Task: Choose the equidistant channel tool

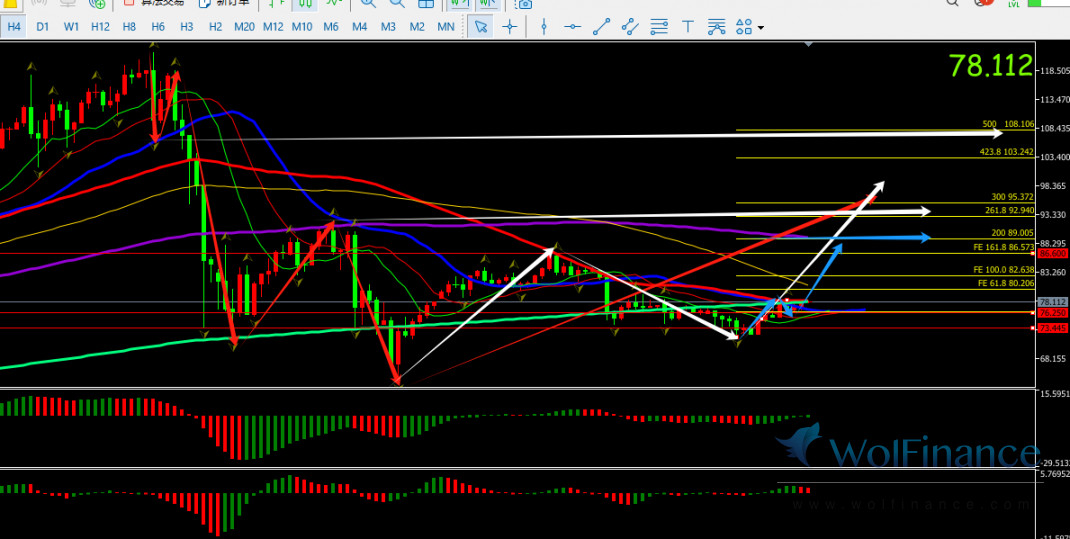Action: pyautogui.click(x=630, y=27)
